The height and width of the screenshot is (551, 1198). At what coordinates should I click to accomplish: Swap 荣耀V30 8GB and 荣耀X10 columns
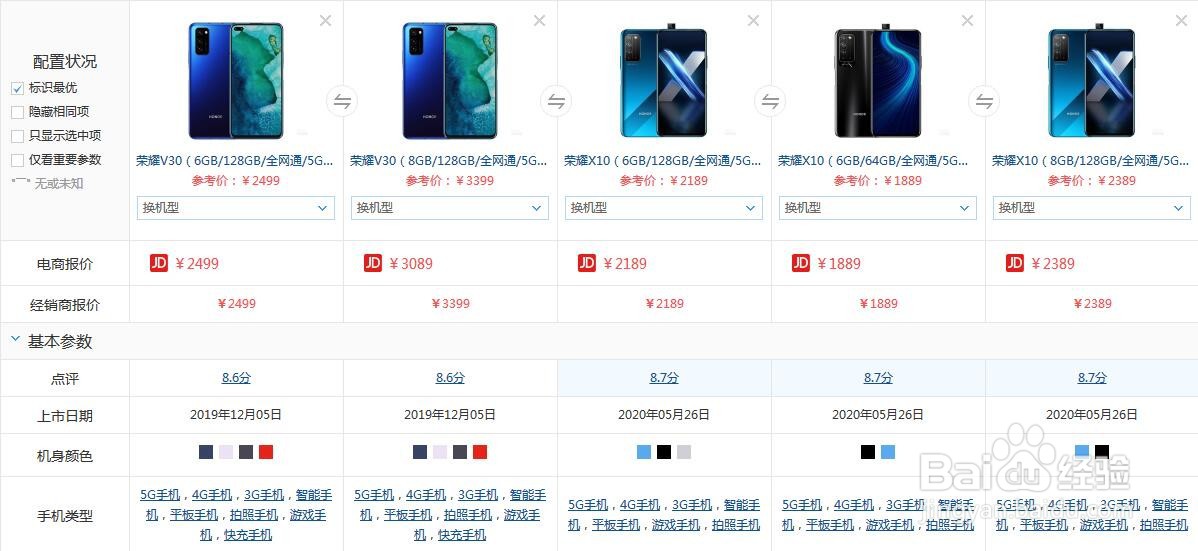click(556, 101)
